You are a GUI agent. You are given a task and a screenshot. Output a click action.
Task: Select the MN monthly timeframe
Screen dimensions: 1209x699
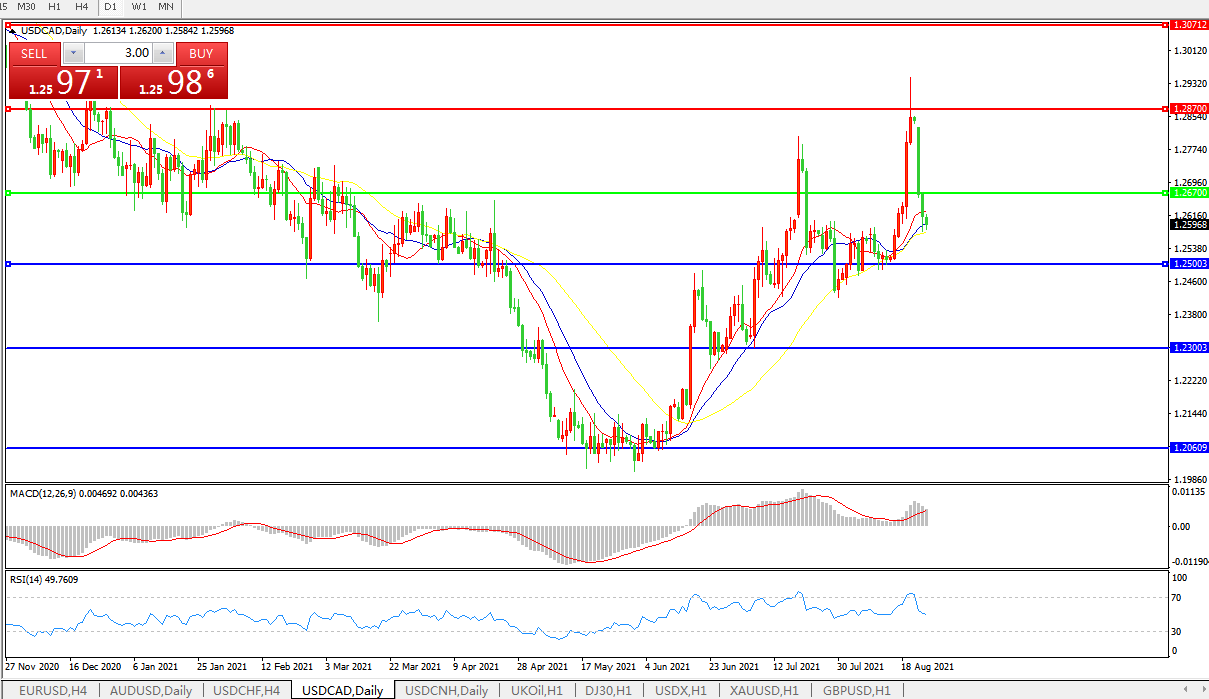(165, 6)
